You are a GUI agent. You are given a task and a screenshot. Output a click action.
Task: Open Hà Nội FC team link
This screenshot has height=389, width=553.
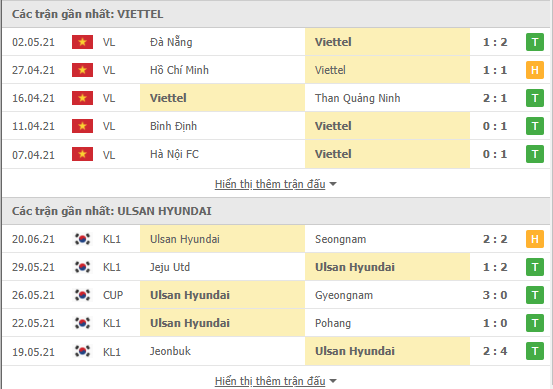[x=174, y=154]
